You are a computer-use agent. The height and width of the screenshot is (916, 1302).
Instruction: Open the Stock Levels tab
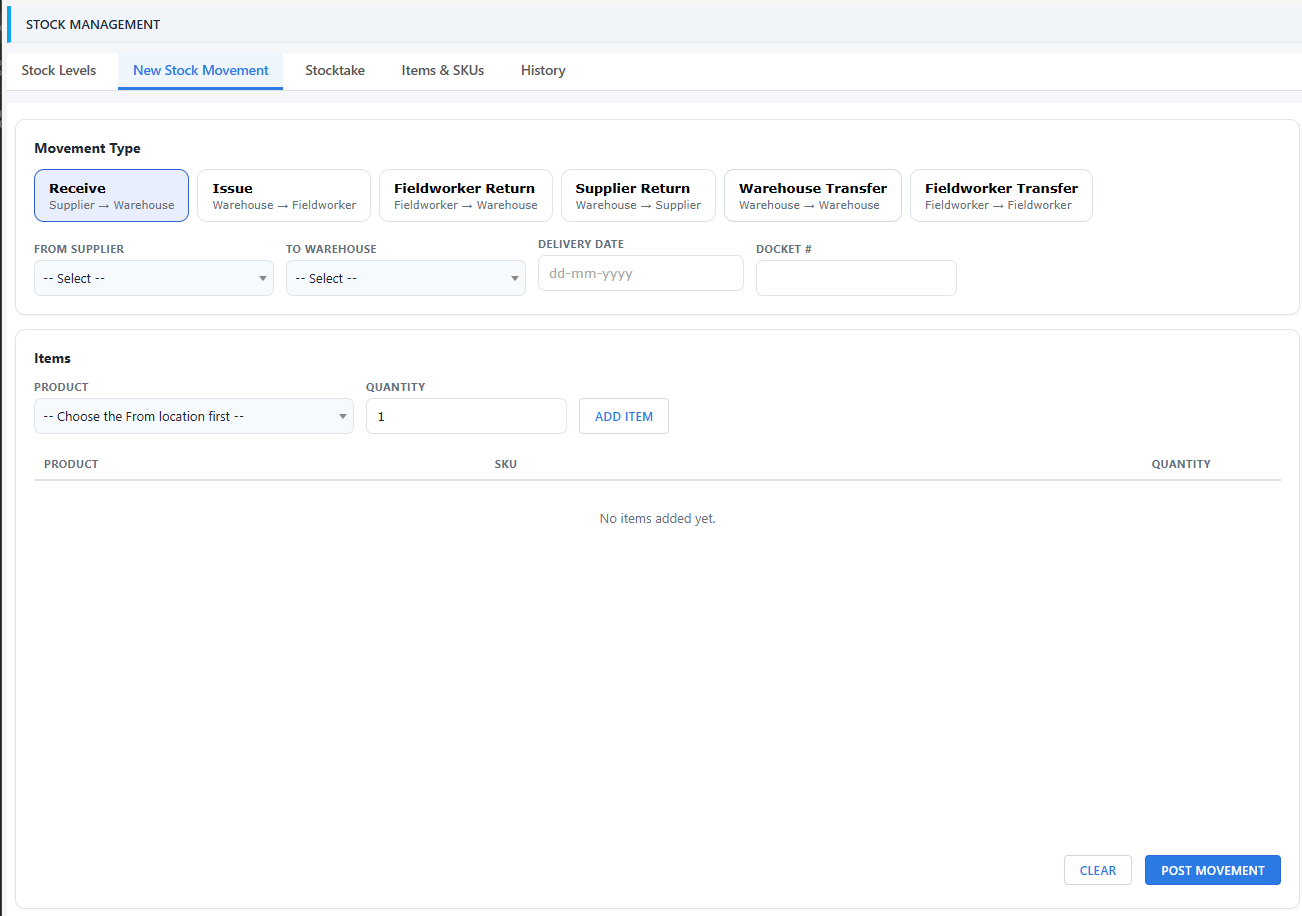(x=59, y=71)
